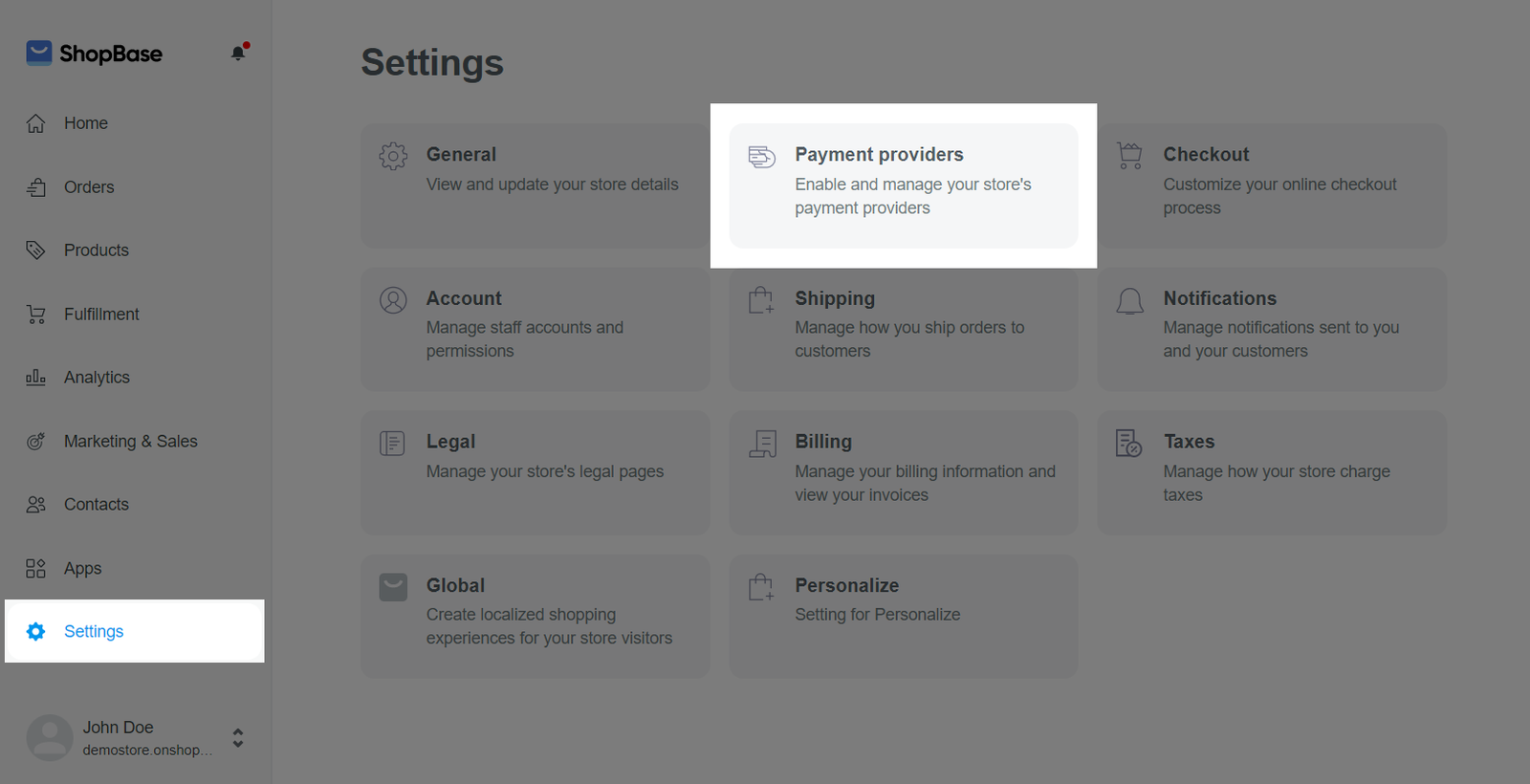Click the Settings gear icon in sidebar
The height and width of the screenshot is (784, 1530).
(36, 631)
